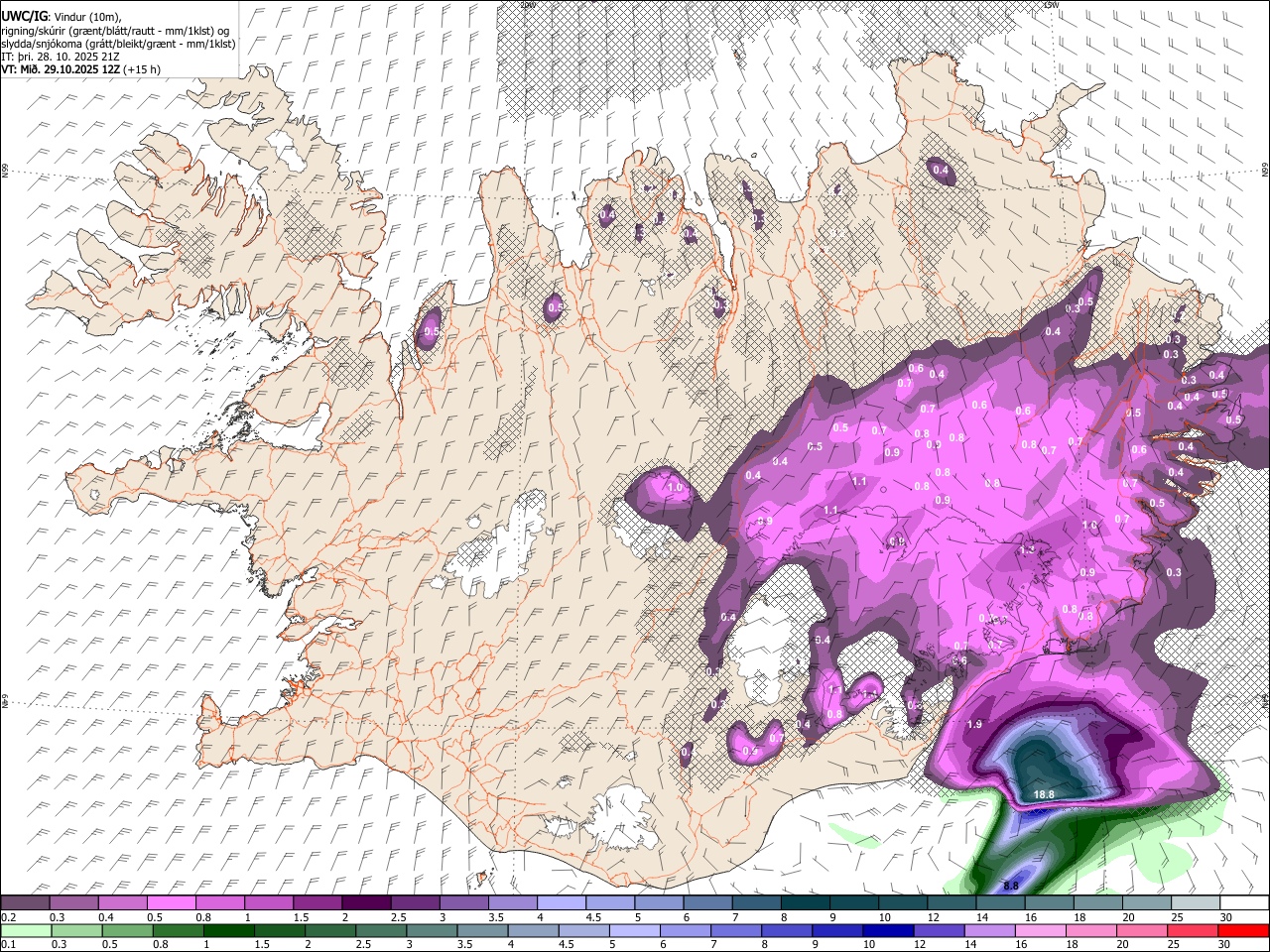Click the valid time "VT: Mið. 29.10.2025 12Z"
This screenshot has width=1270, height=952.
coord(61,69)
